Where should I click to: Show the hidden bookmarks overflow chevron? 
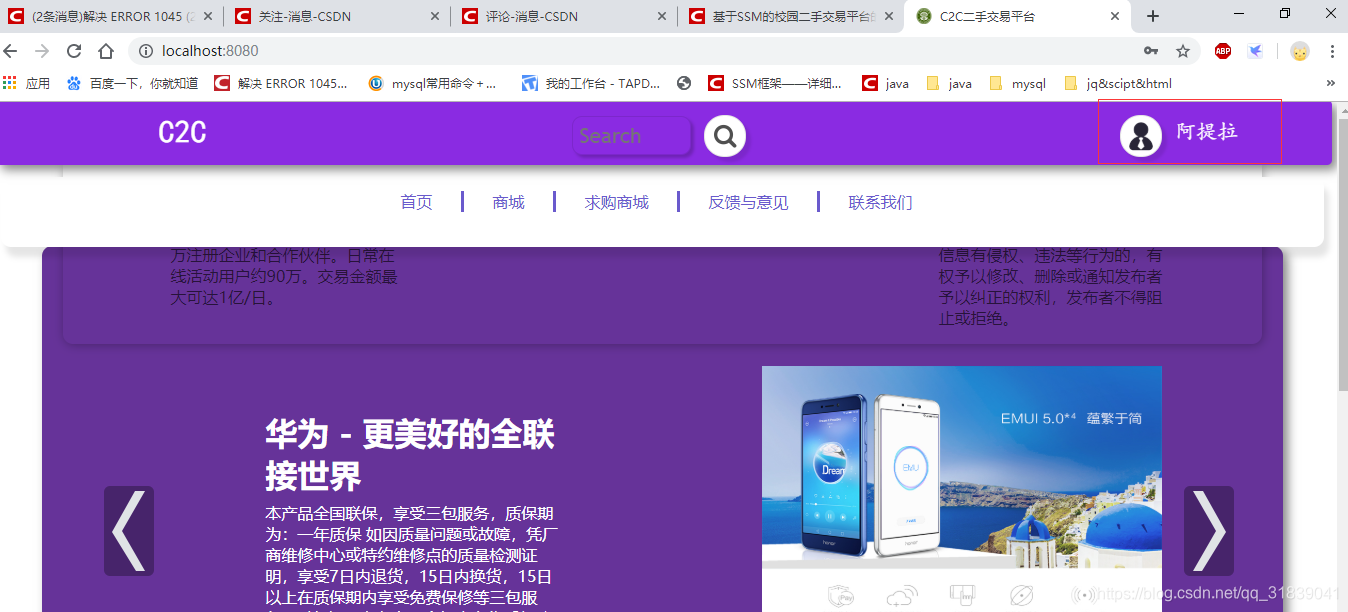pos(1331,83)
